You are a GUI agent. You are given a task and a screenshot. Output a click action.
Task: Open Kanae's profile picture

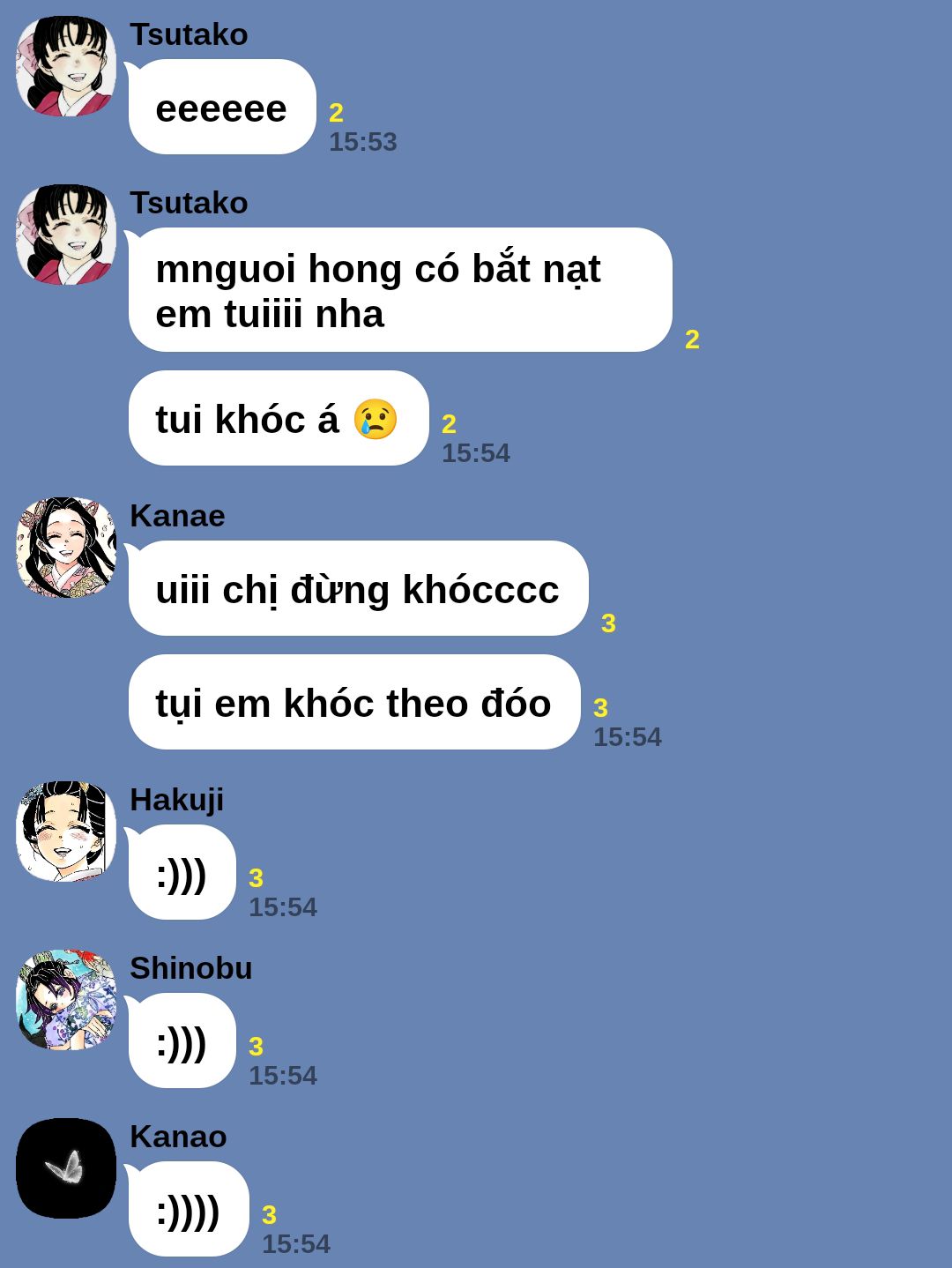[x=66, y=548]
